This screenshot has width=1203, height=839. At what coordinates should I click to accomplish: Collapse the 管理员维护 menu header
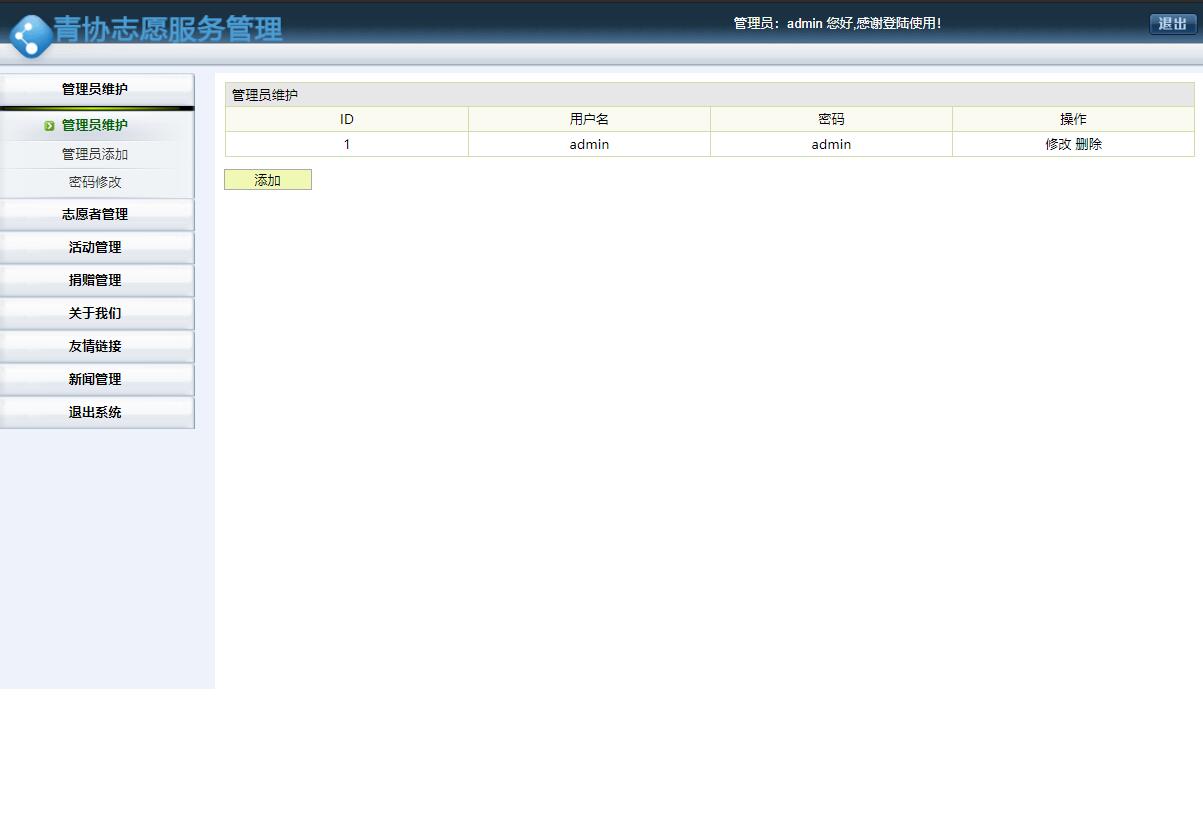click(97, 89)
